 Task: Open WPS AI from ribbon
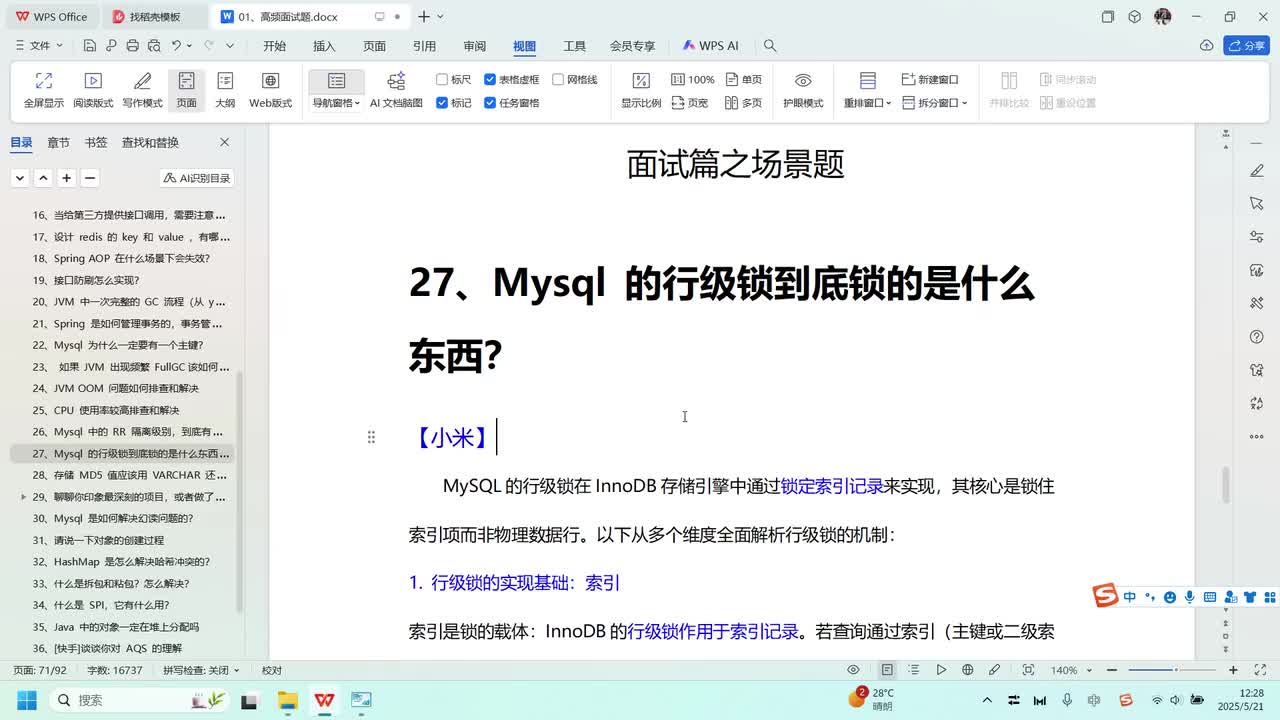click(711, 46)
